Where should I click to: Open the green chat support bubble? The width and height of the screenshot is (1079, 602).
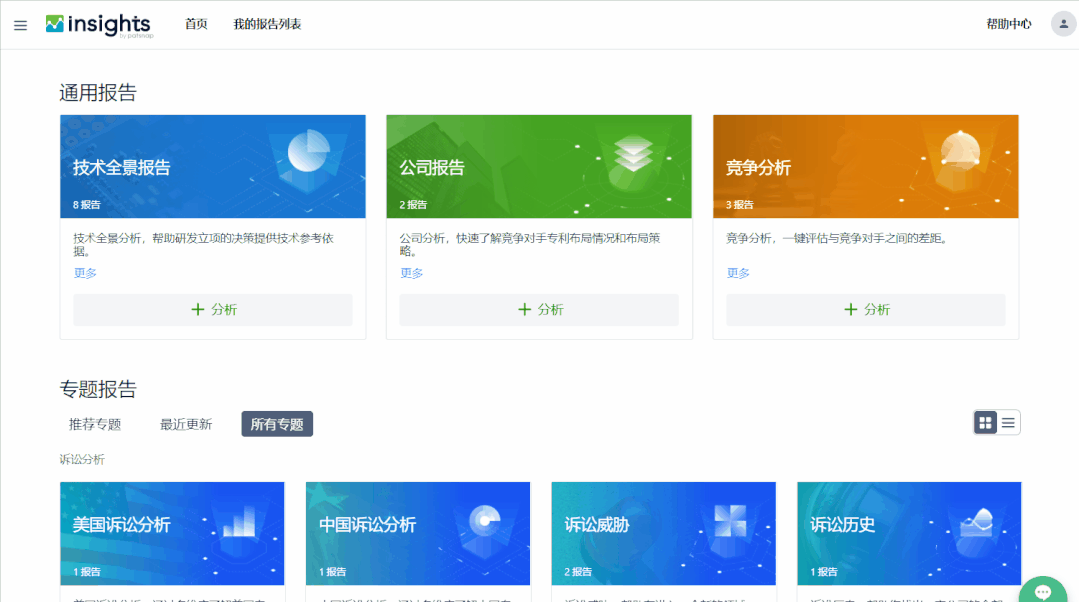tap(1042, 592)
